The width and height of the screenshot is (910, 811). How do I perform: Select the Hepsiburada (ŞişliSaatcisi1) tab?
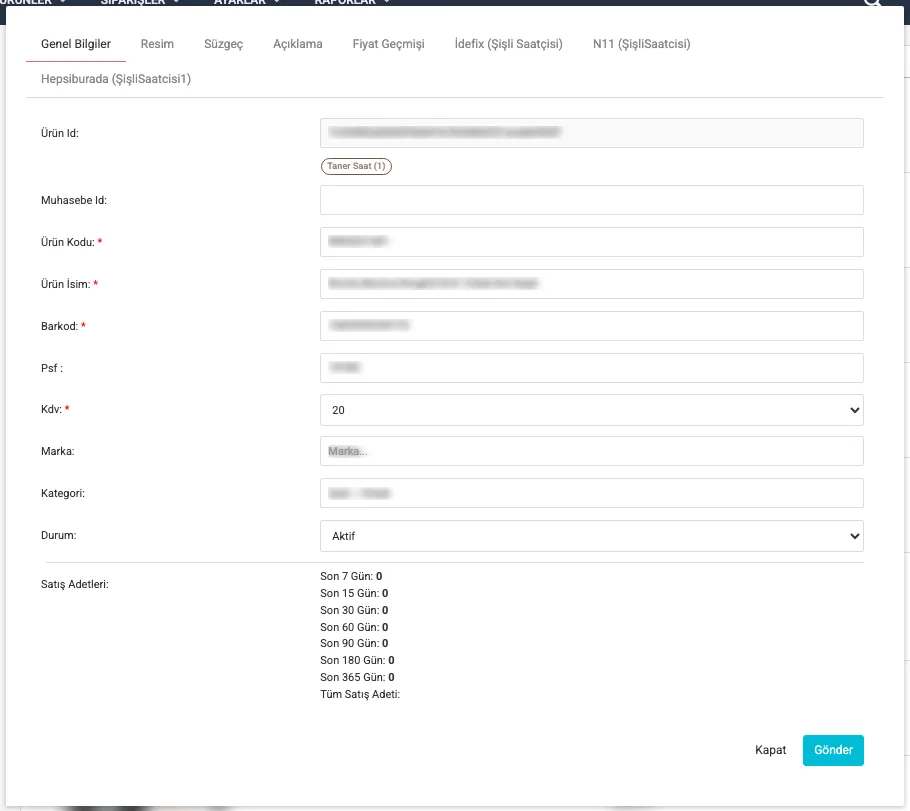pyautogui.click(x=116, y=78)
